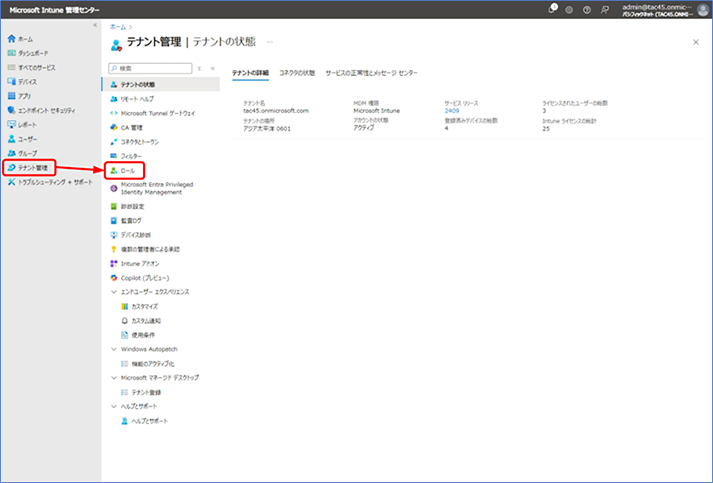
Task: Open the settings gear in top bar
Action: click(x=569, y=10)
